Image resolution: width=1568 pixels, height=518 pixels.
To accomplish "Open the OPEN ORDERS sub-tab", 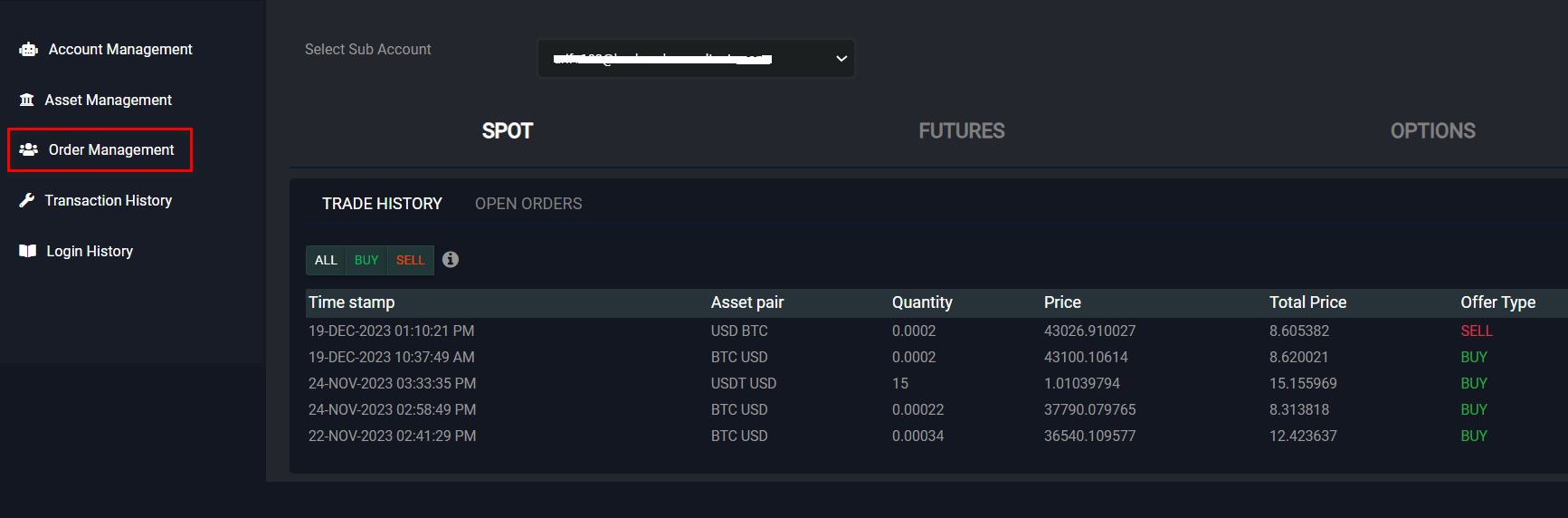I will (528, 204).
